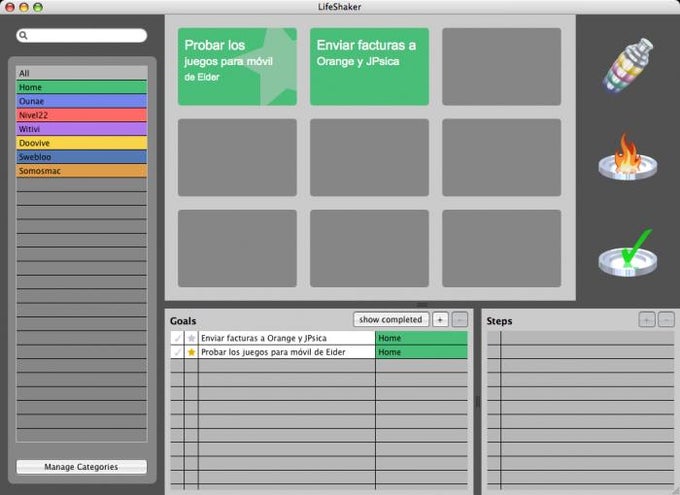Click Home cell of Probar los juegos row

click(x=422, y=352)
